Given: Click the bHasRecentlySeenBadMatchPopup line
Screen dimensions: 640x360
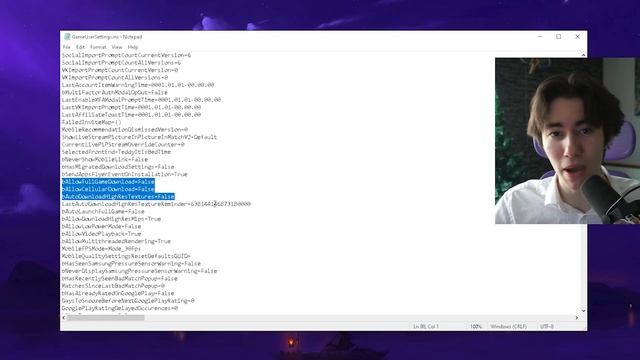Looking at the screenshot, I should (x=120, y=278).
